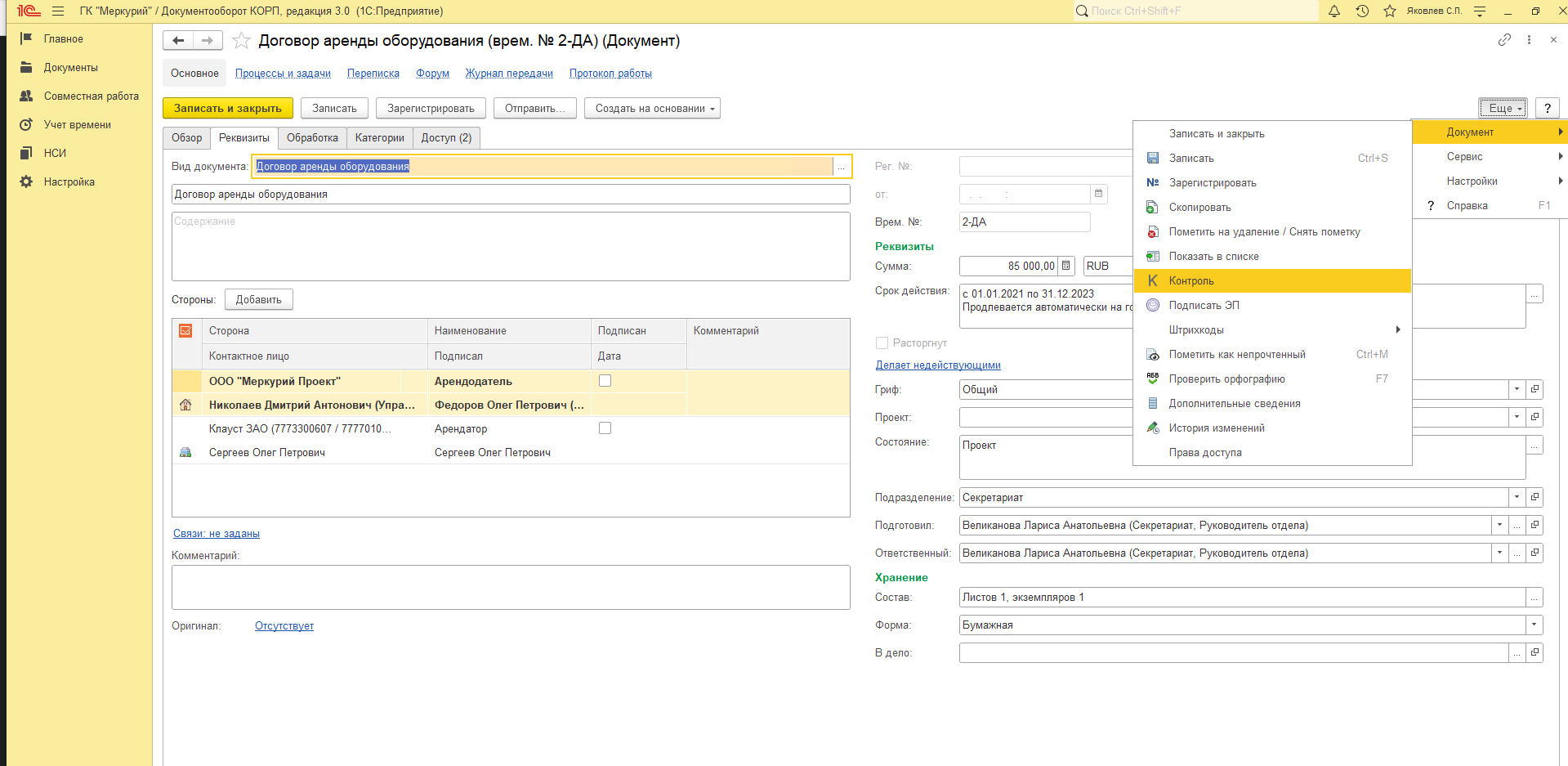Image resolution: width=1568 pixels, height=766 pixels.
Task: Open the history clock icon
Action: pyautogui.click(x=1362, y=11)
